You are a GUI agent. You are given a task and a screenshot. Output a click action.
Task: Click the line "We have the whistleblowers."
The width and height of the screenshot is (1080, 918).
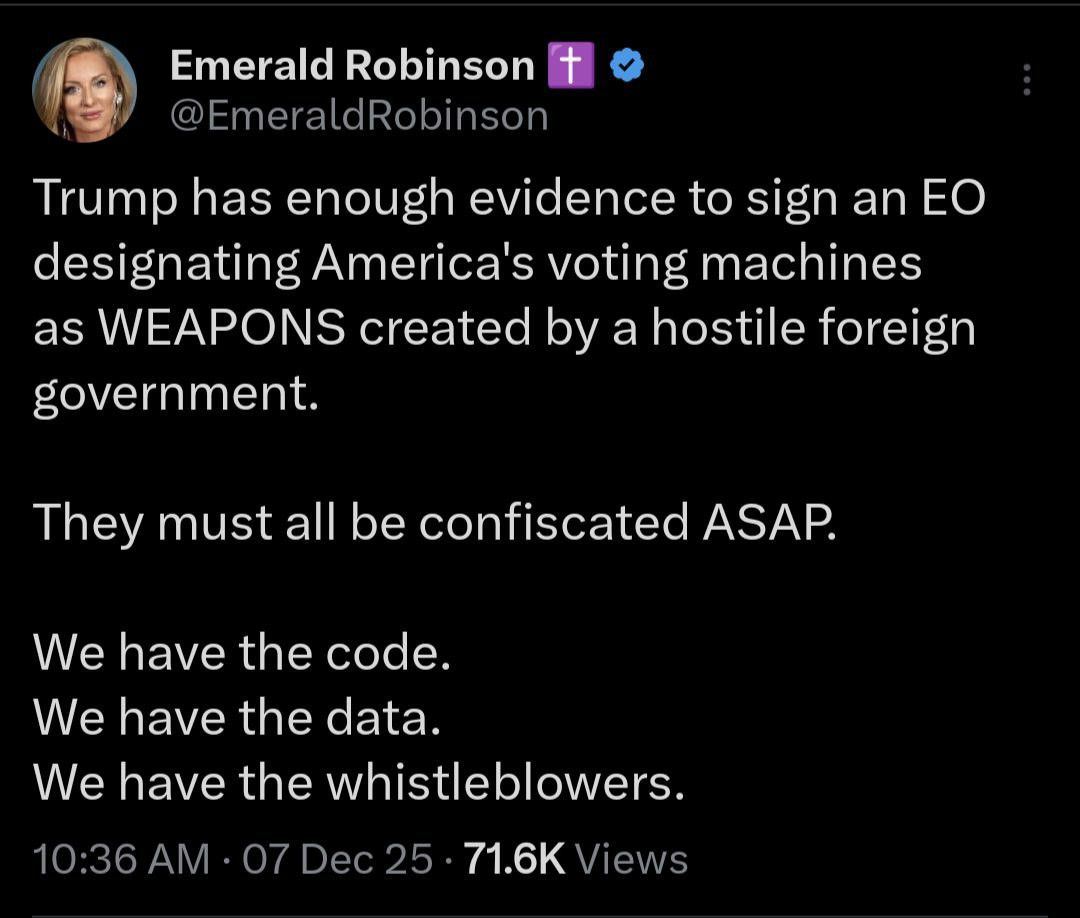tap(360, 785)
